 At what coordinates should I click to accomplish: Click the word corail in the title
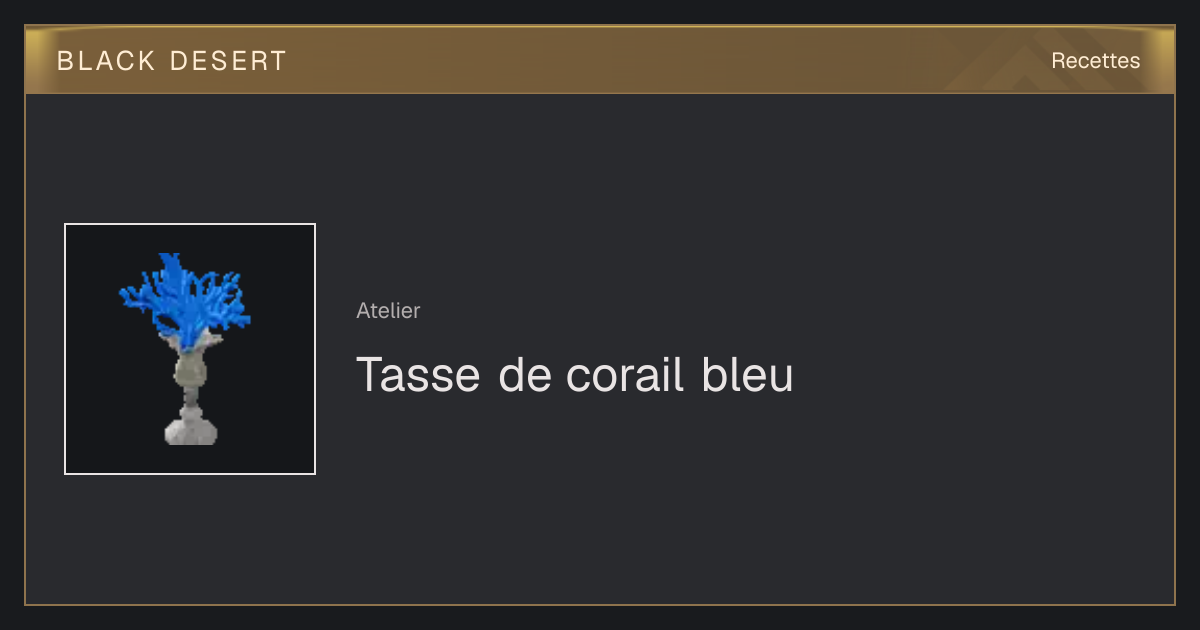point(625,375)
